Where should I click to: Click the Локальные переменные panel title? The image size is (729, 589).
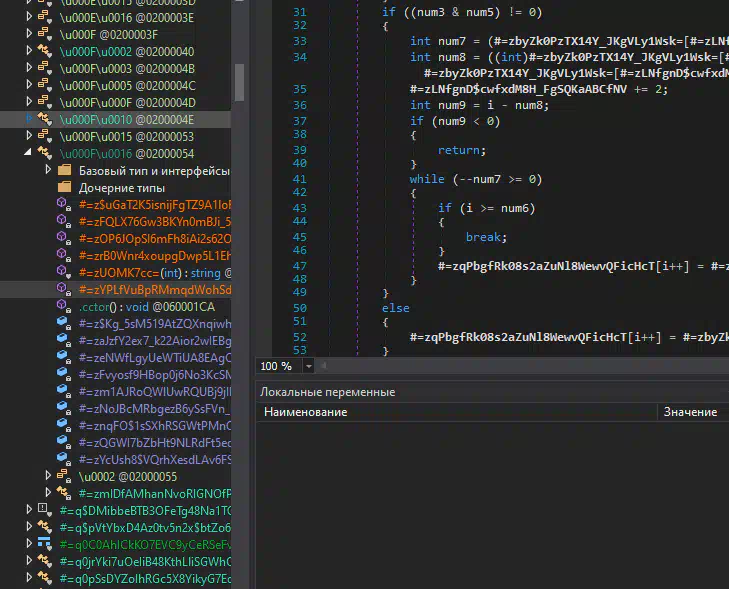tap(327, 392)
